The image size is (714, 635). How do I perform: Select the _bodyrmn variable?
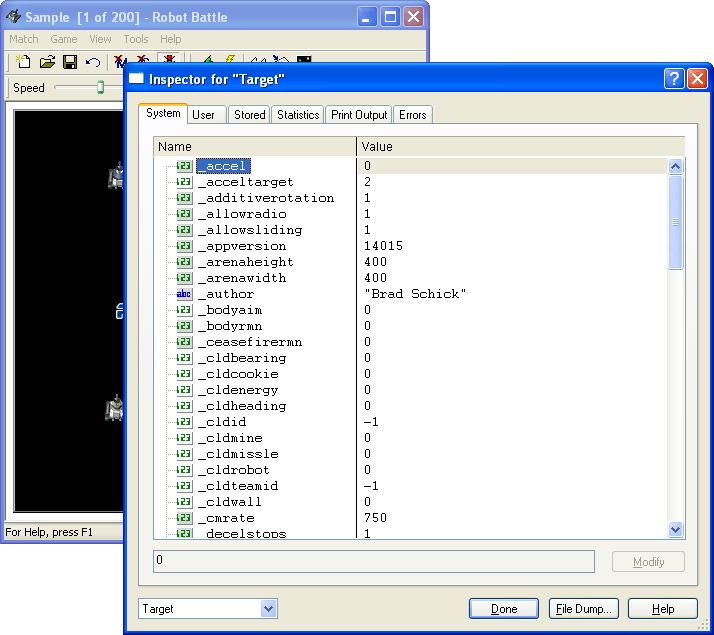point(230,326)
